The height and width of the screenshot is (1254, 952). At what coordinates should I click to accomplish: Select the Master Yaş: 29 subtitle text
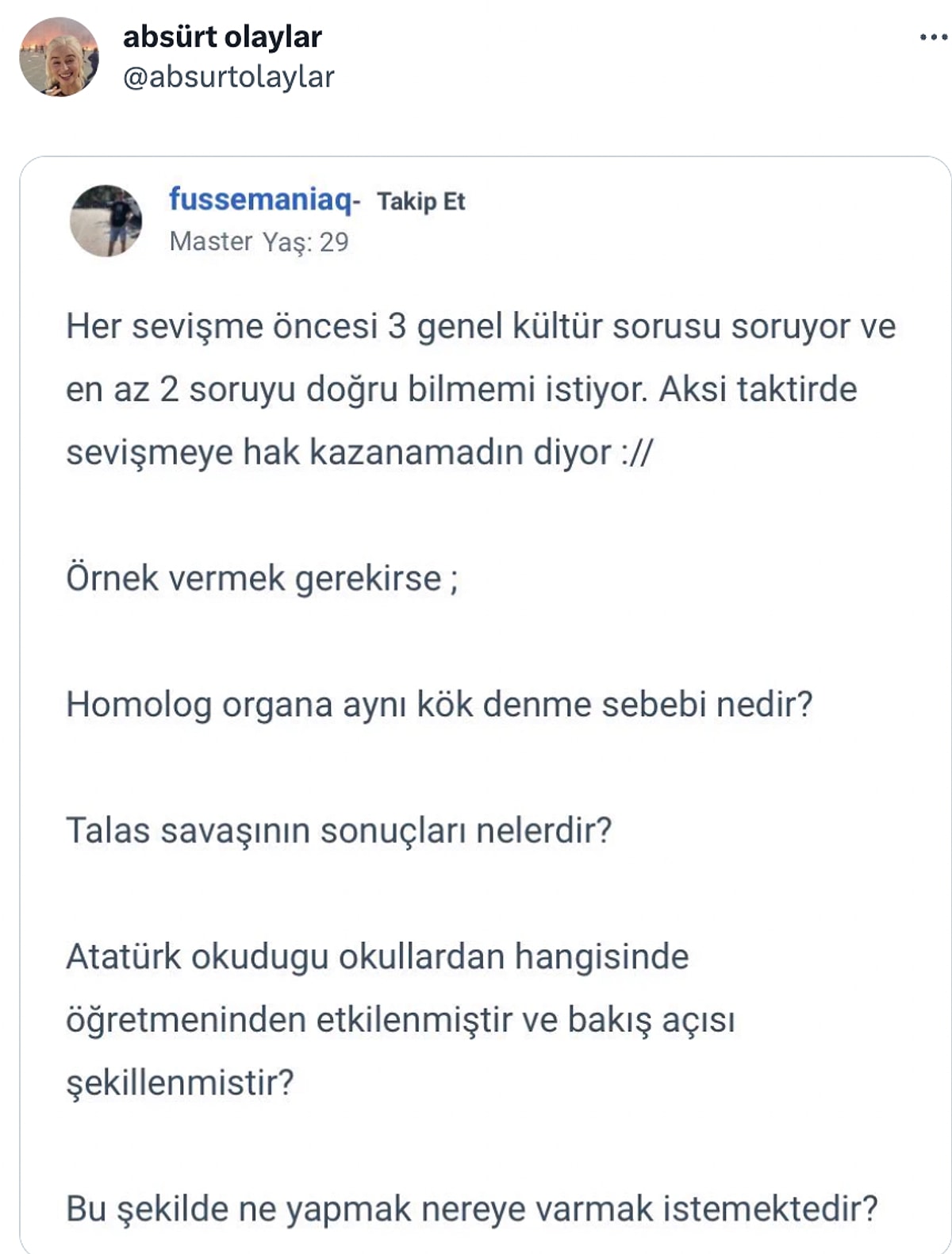(x=258, y=242)
